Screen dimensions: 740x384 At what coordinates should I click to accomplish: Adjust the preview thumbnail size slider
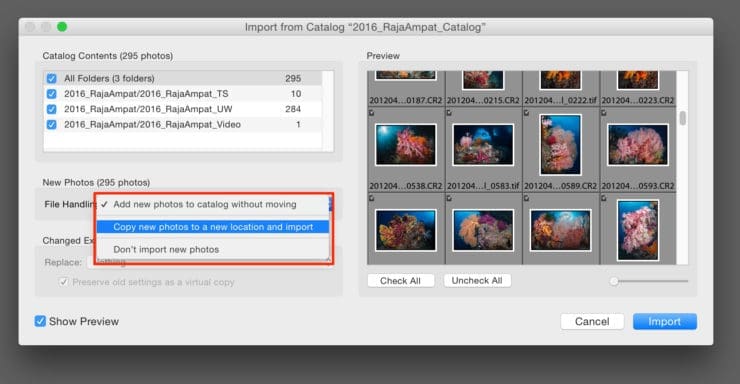[x=614, y=281]
